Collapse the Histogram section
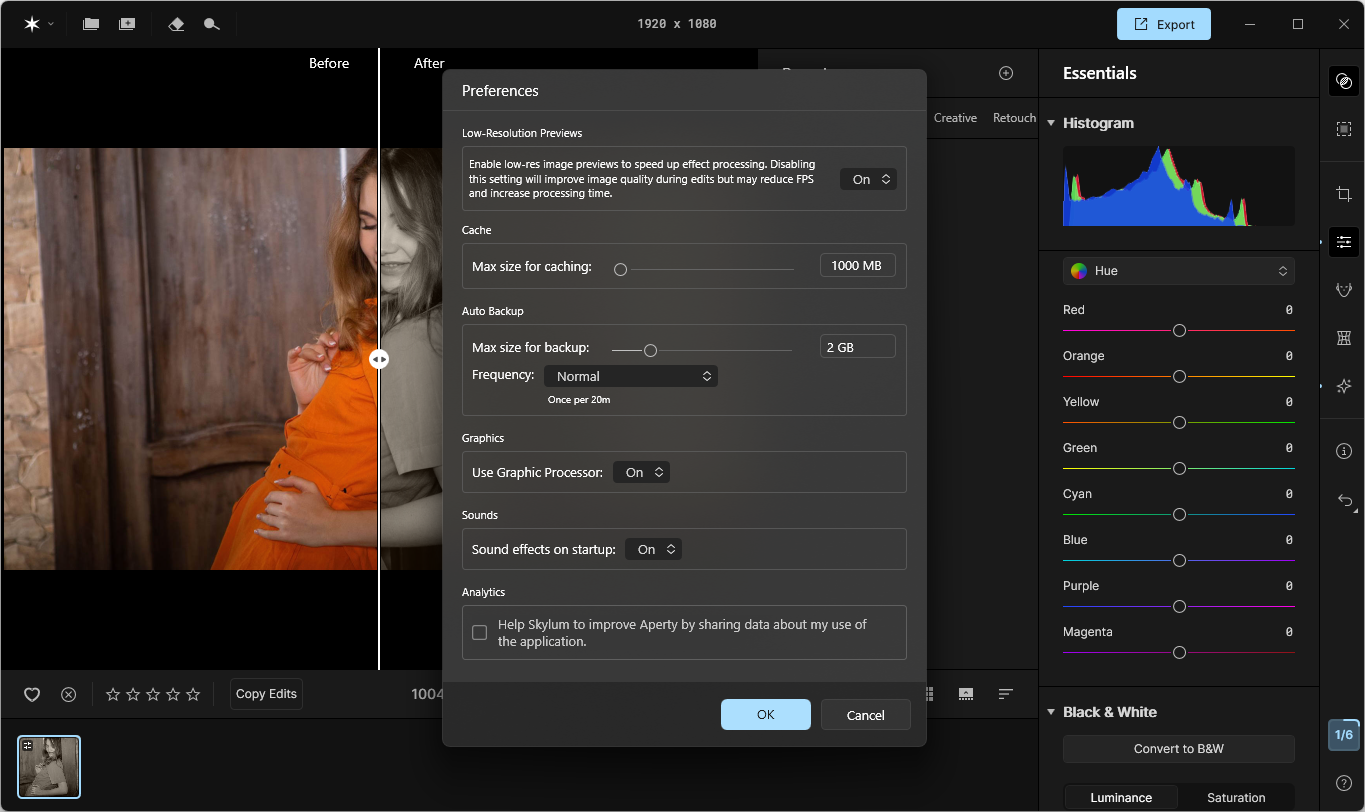This screenshot has height=812, width=1365. click(1051, 123)
